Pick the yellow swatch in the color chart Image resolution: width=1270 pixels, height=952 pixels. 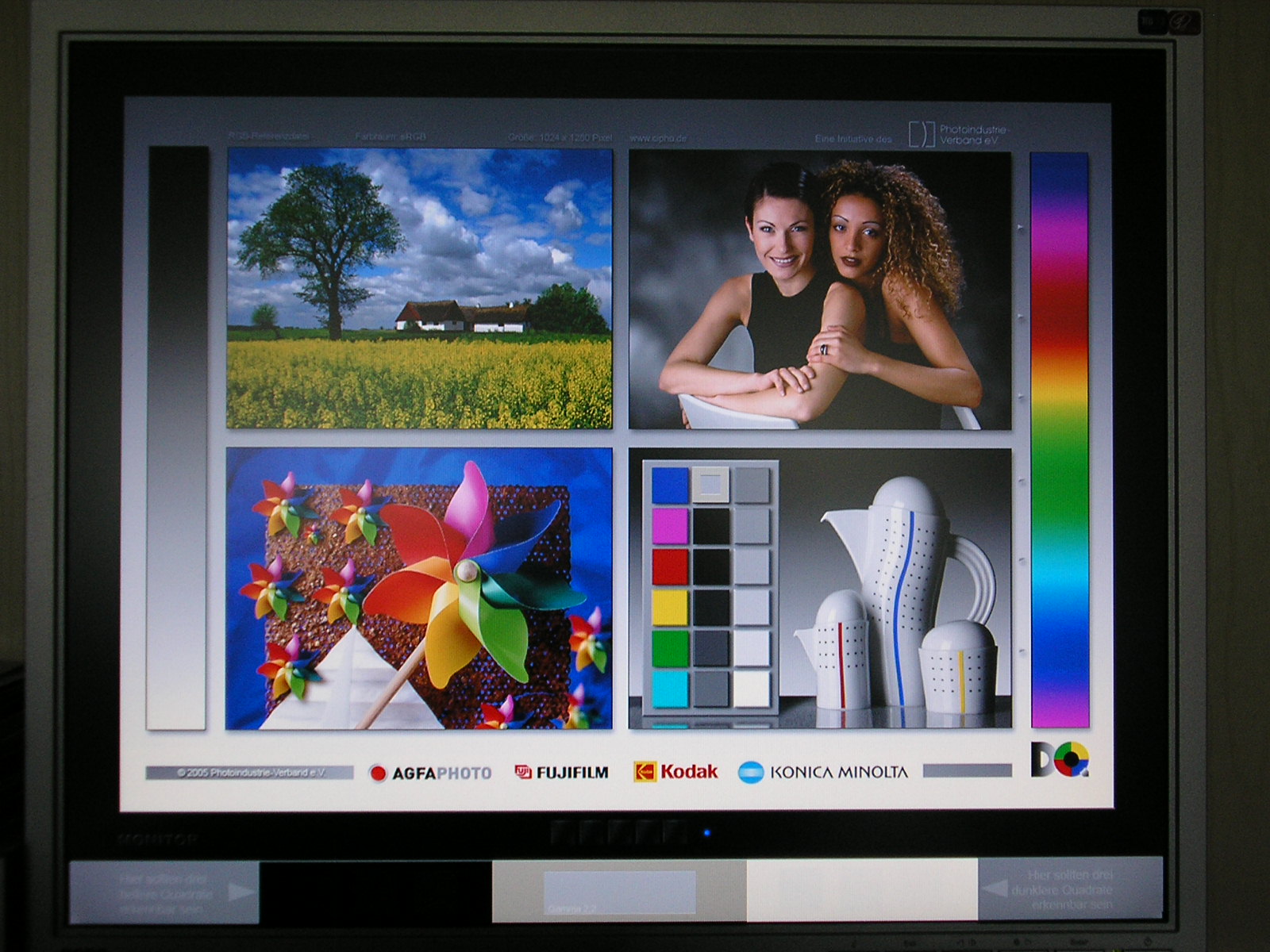click(669, 607)
